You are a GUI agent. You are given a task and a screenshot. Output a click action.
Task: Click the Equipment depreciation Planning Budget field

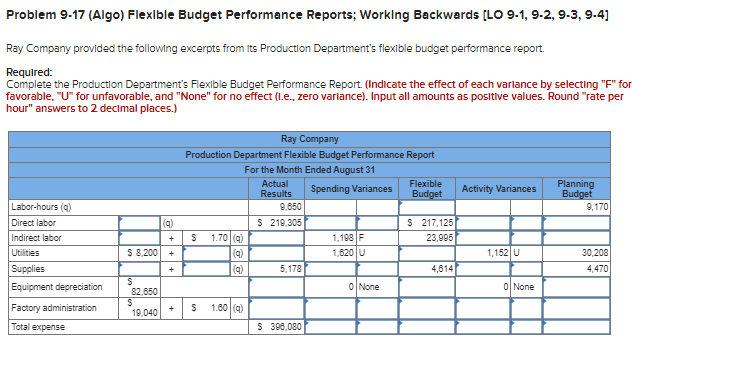[576, 287]
